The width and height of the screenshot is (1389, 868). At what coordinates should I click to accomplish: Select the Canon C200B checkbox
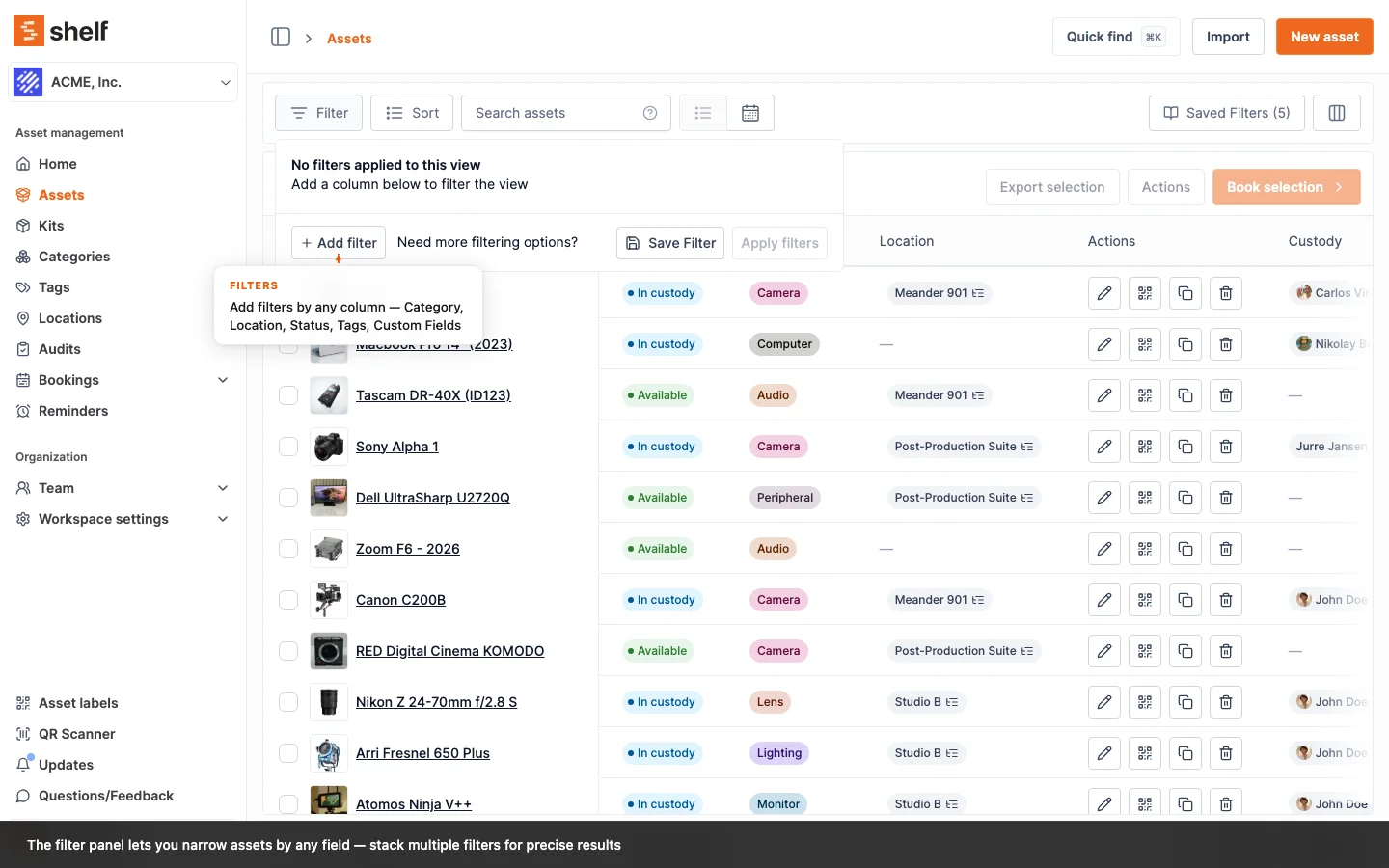(x=288, y=600)
